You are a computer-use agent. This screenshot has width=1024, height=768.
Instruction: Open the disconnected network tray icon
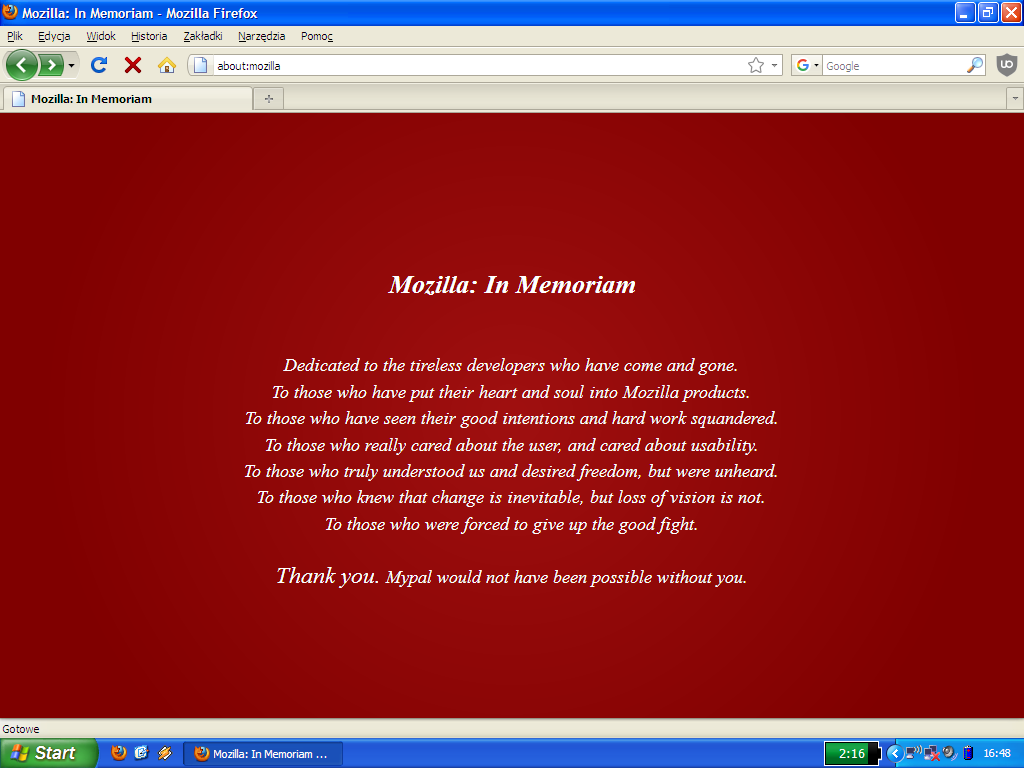931,754
